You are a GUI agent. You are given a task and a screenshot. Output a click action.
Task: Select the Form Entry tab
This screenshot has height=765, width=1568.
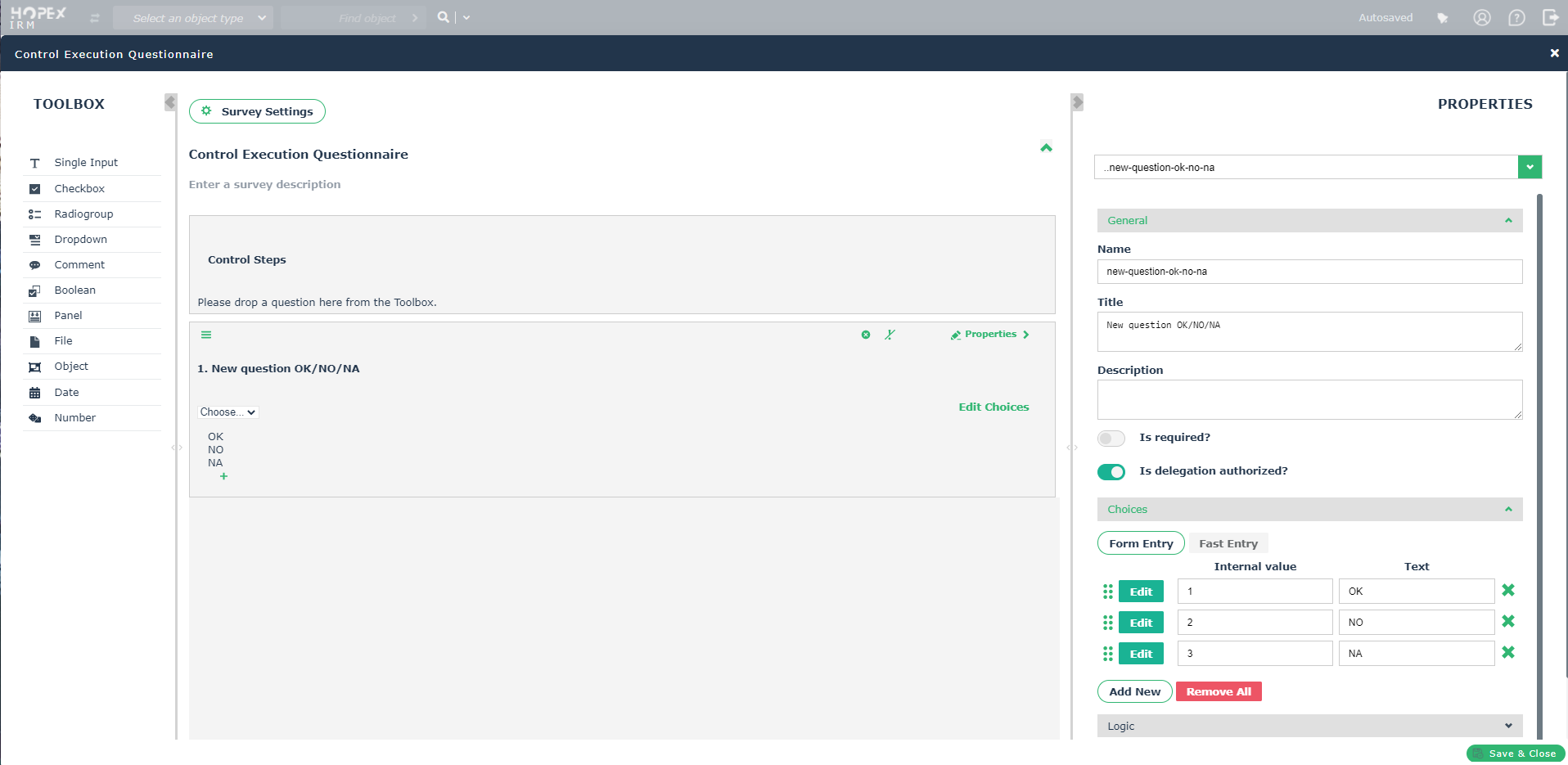[1140, 543]
